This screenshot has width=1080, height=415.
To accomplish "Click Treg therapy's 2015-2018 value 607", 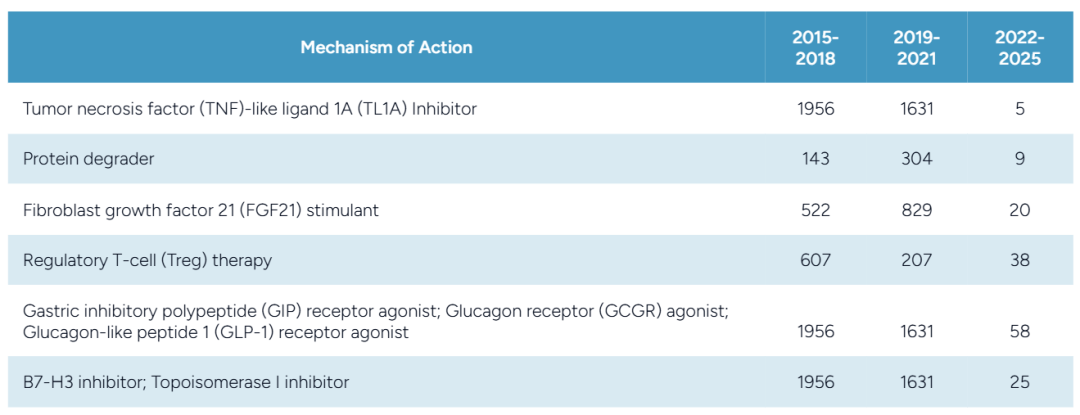I will (x=815, y=260).
